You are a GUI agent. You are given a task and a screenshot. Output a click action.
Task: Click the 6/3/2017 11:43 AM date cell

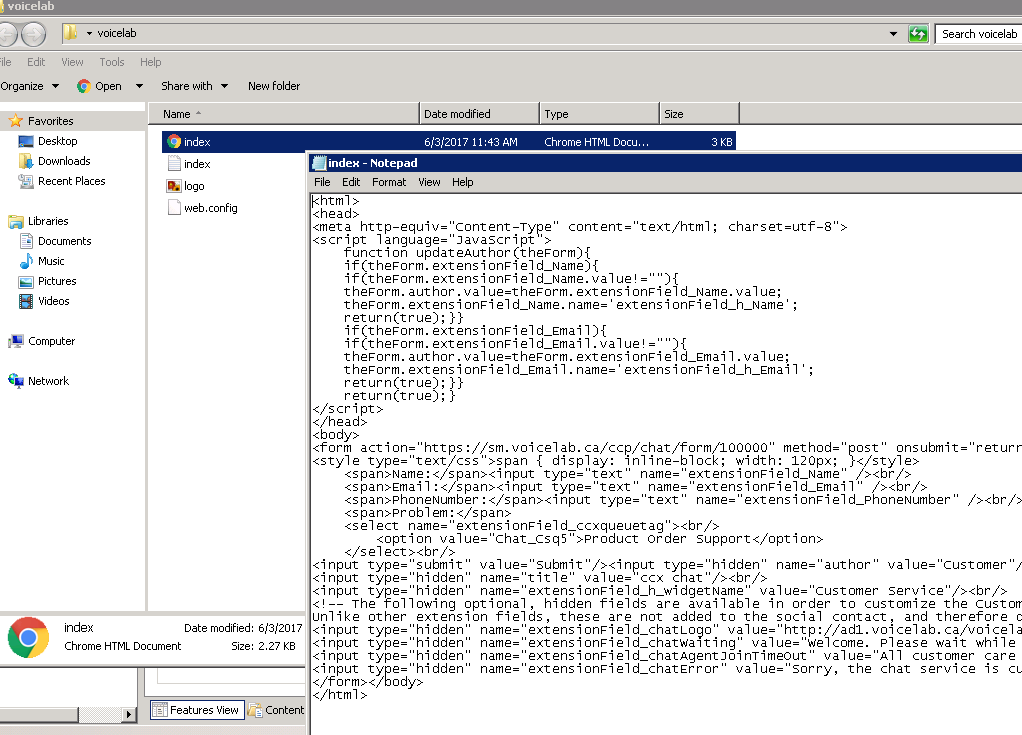pos(471,142)
